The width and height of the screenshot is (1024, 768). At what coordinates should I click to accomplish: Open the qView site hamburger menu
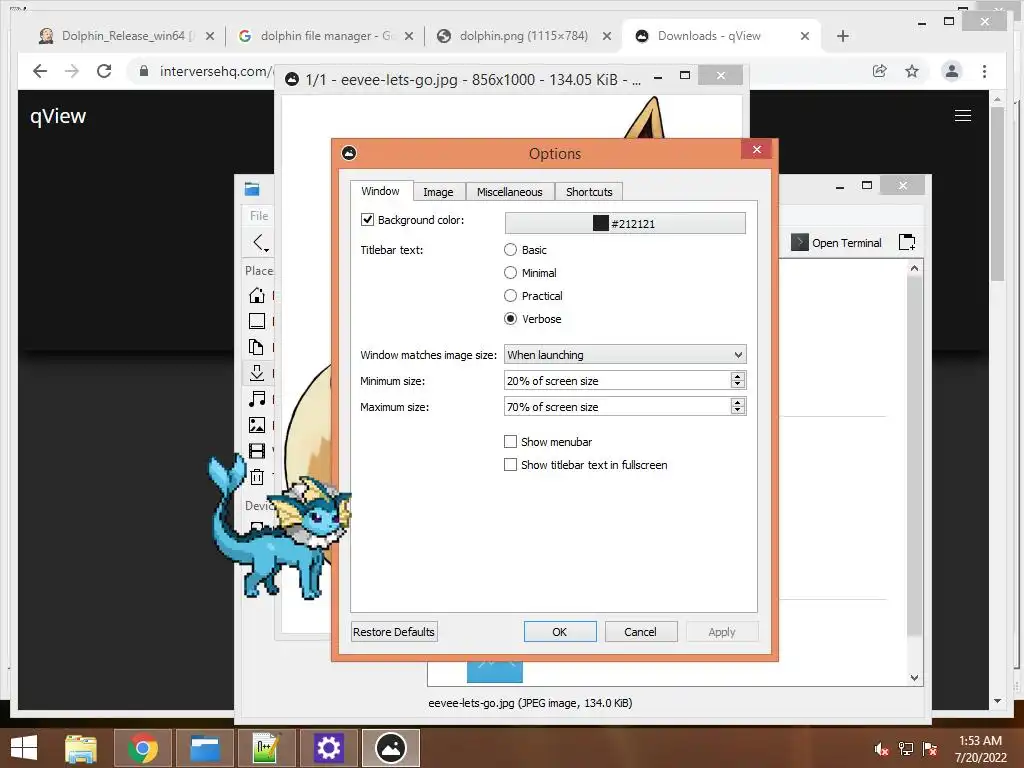963,116
